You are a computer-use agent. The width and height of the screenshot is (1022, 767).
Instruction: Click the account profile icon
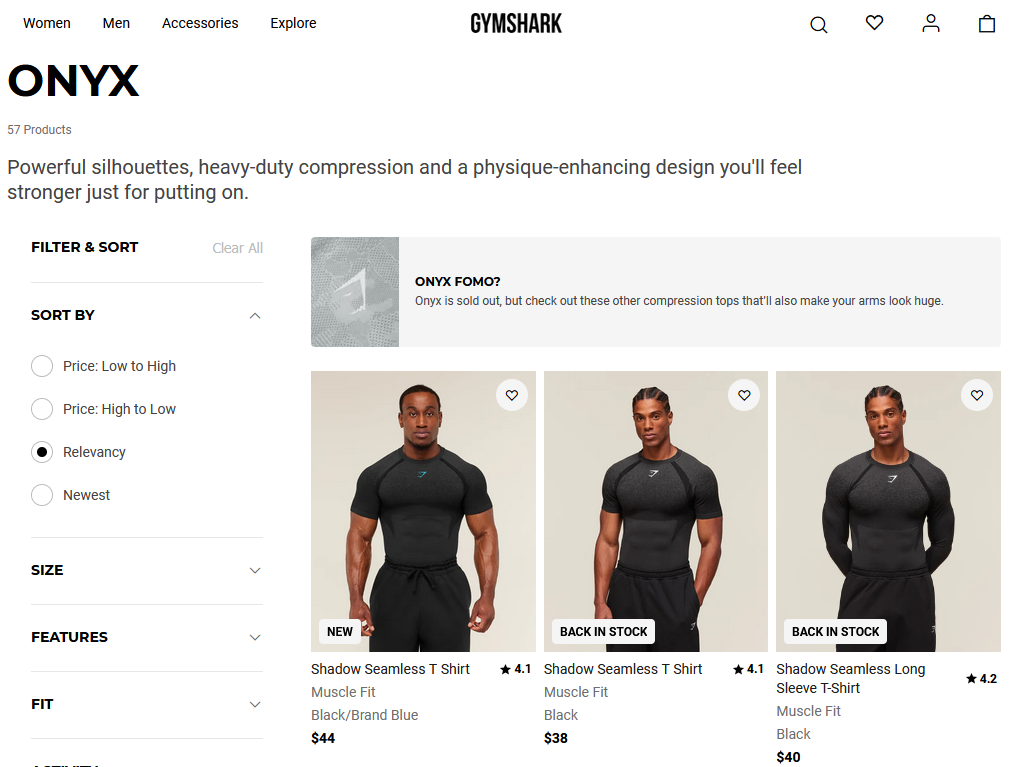[931, 23]
